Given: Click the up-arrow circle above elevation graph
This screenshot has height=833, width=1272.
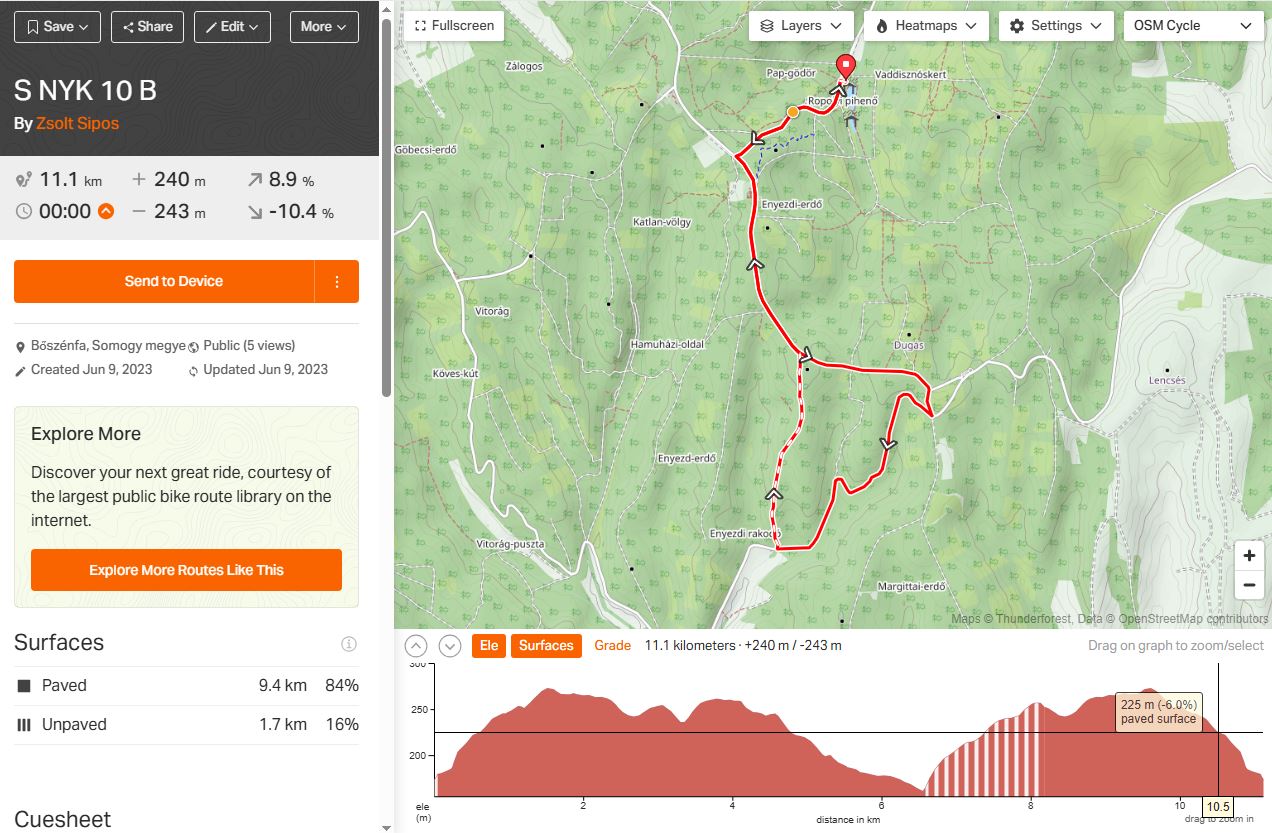Looking at the screenshot, I should point(416,646).
